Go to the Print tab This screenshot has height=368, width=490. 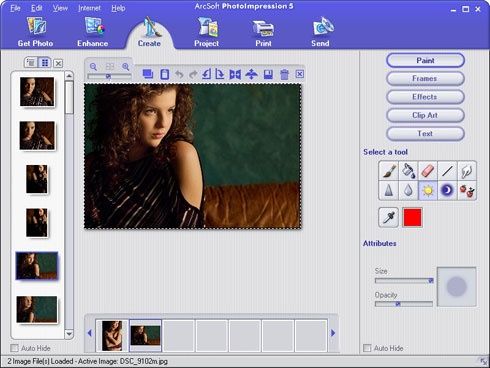[x=263, y=32]
